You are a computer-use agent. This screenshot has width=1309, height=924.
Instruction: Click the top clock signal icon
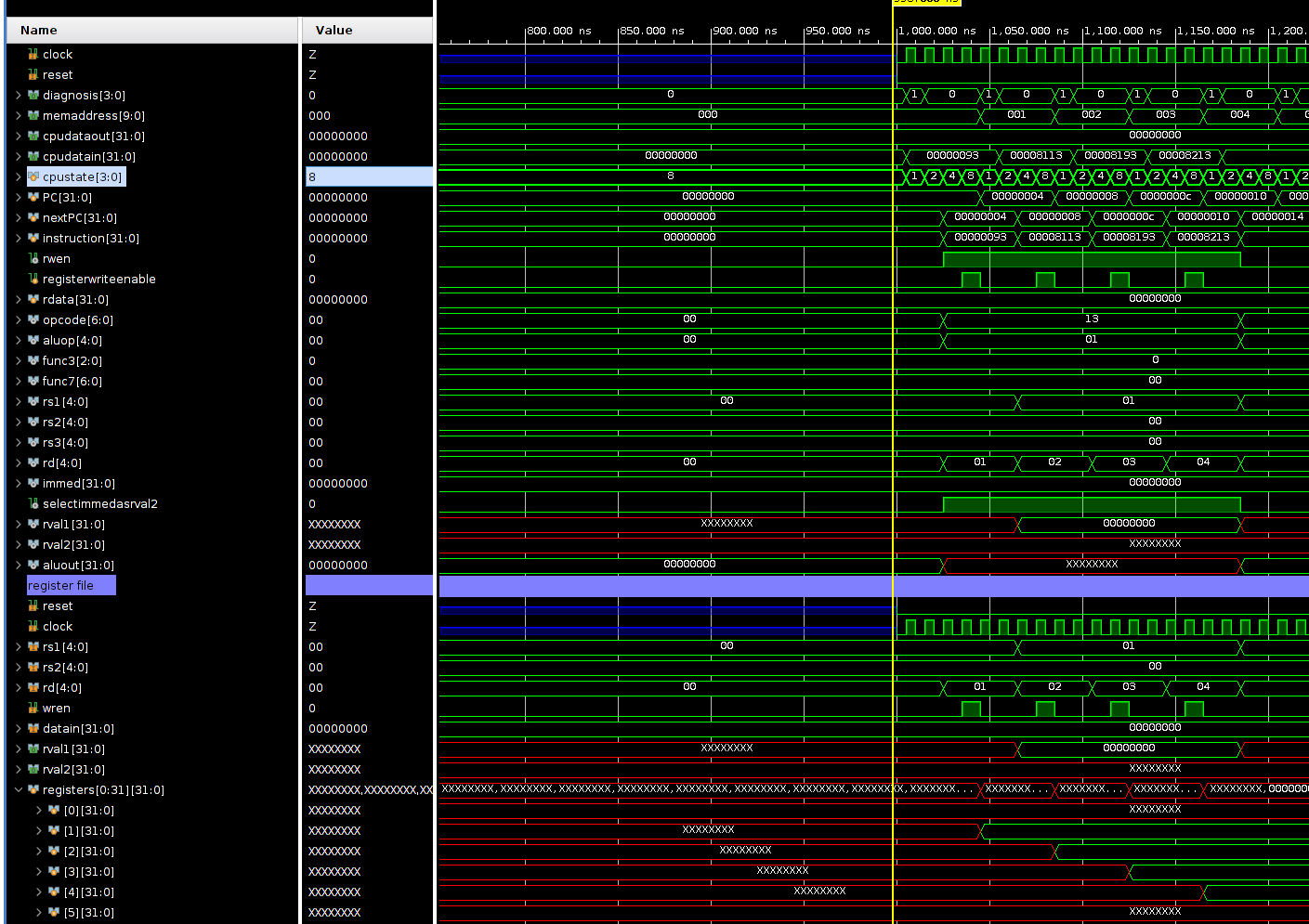coord(33,54)
